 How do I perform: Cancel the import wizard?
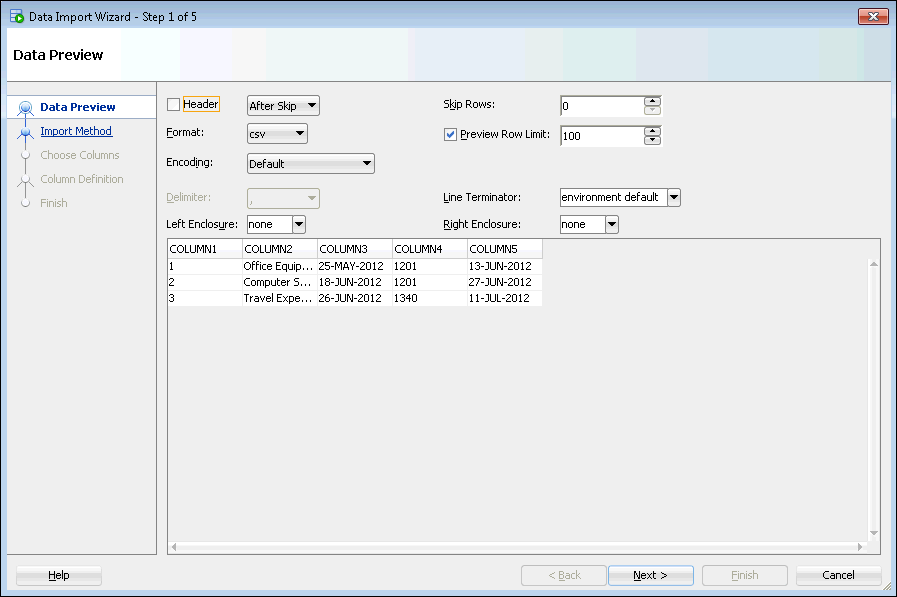click(x=838, y=575)
